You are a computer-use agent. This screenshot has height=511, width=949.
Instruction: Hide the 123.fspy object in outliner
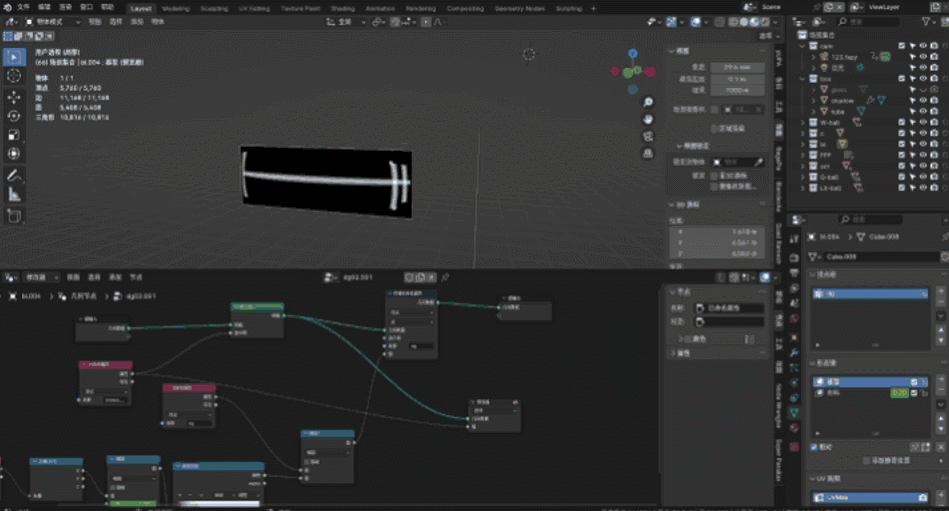pos(923,57)
